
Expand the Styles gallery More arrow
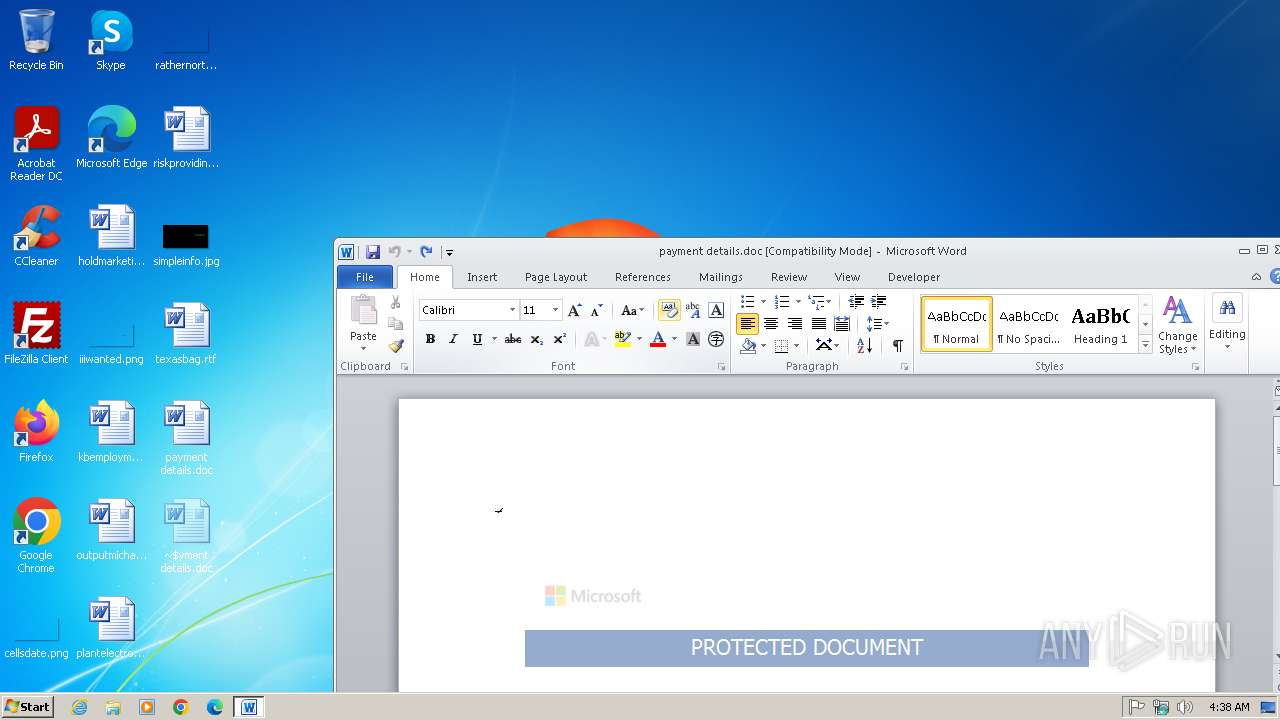click(1146, 345)
